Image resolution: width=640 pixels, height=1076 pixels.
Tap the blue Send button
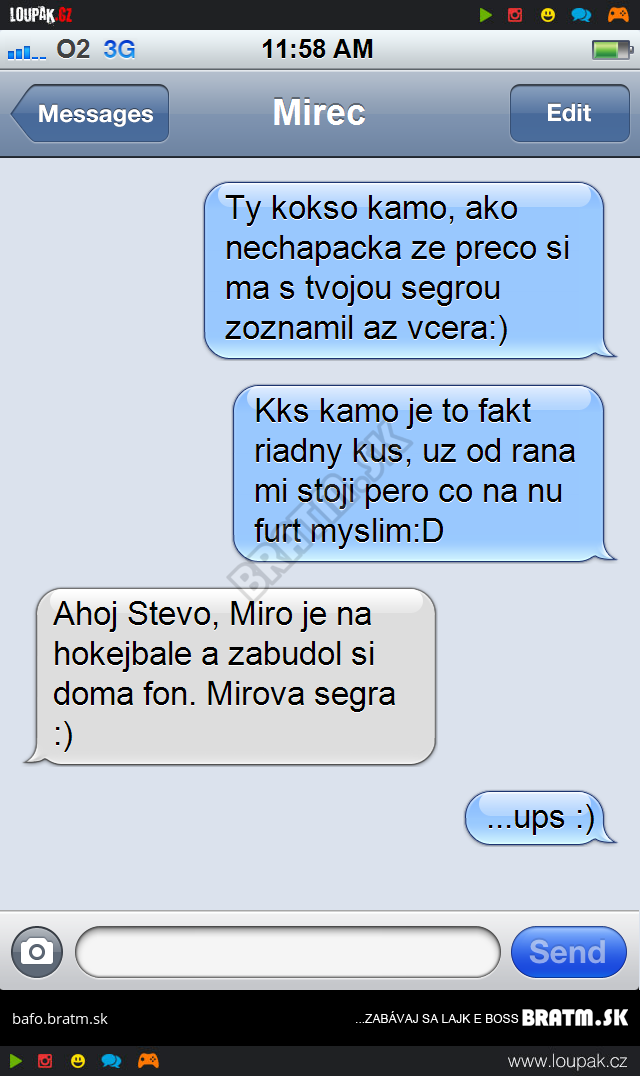coord(569,952)
